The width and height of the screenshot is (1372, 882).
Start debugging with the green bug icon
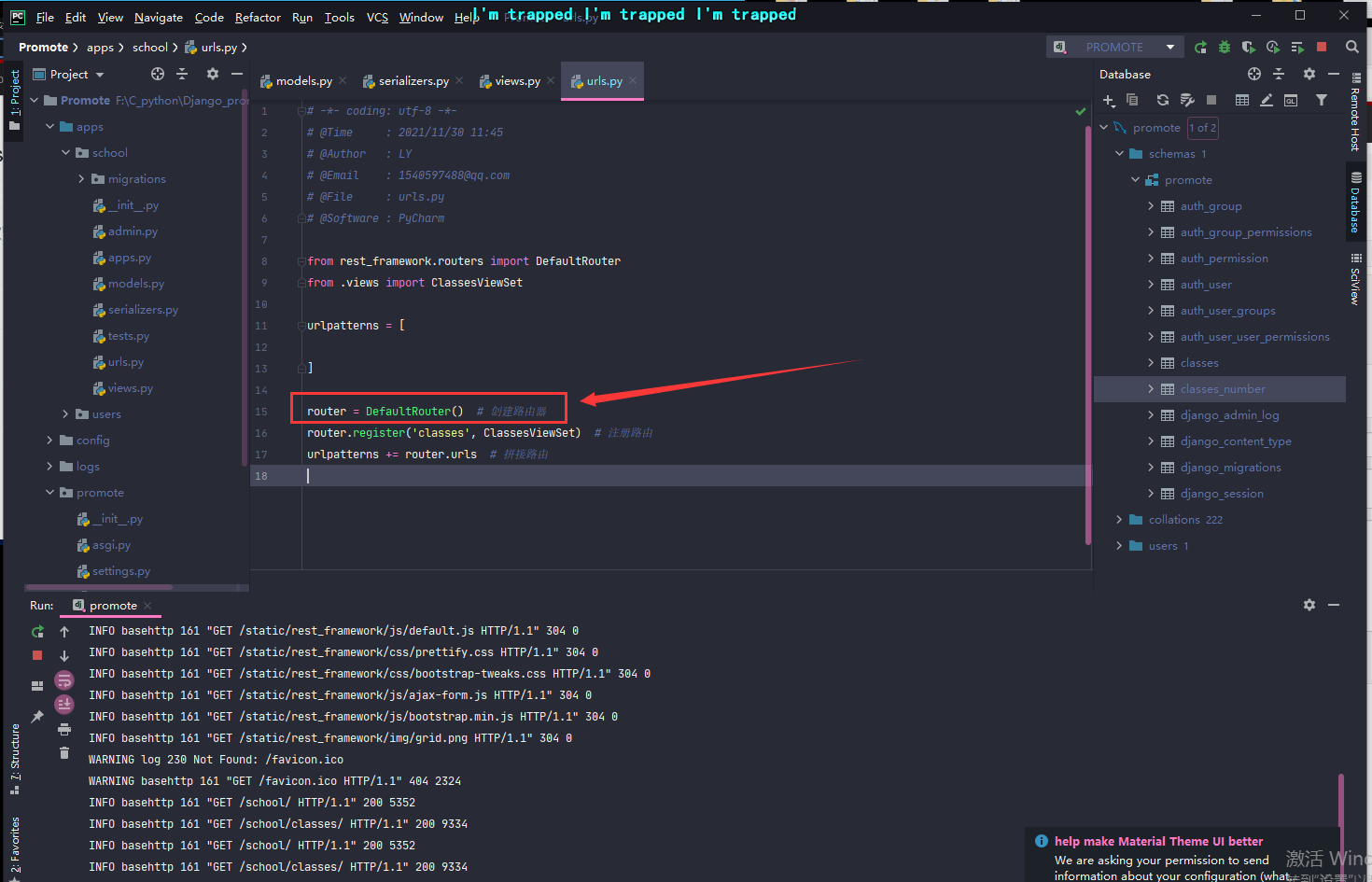point(1225,47)
